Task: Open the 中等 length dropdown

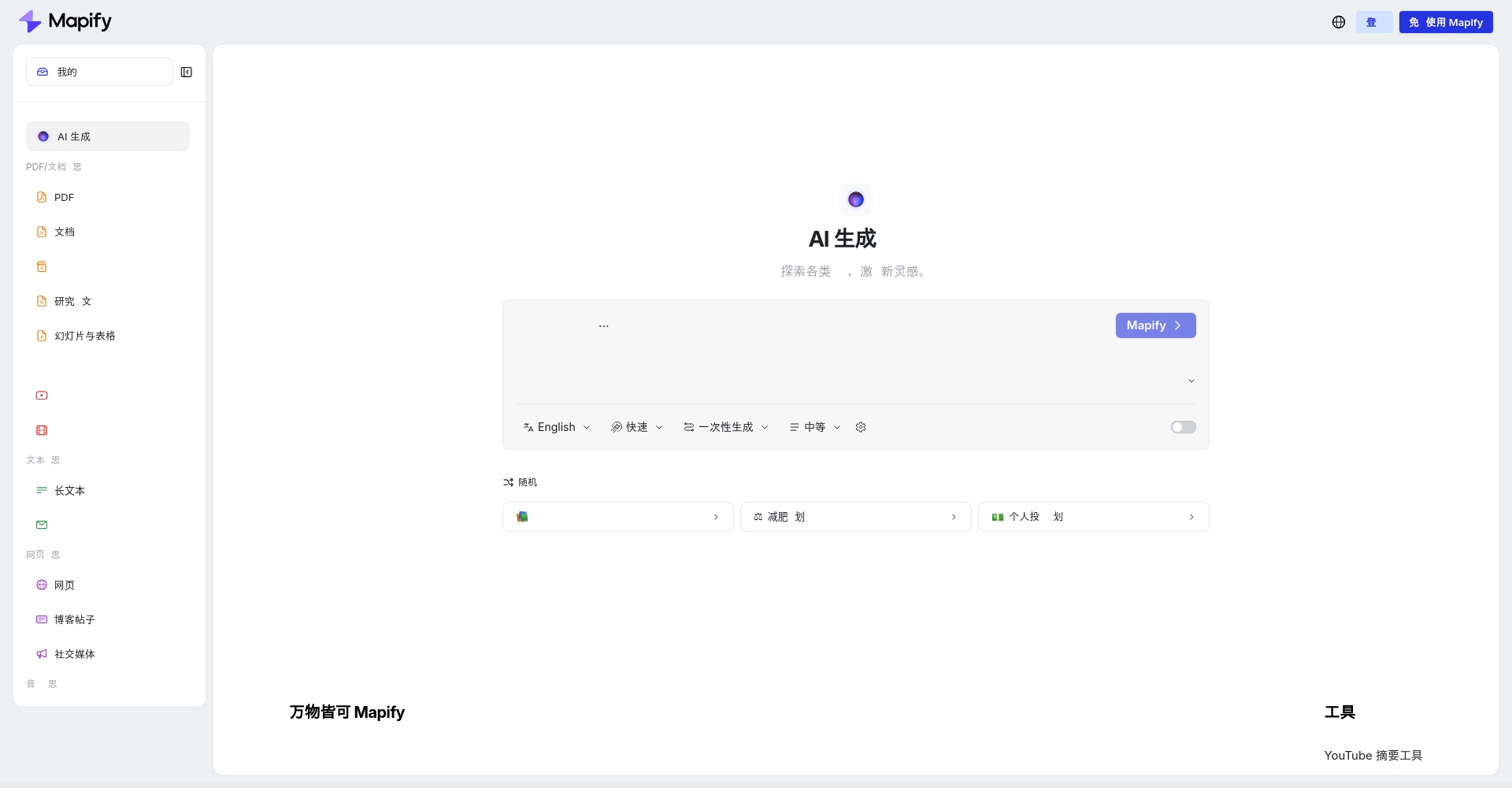Action: pos(815,427)
